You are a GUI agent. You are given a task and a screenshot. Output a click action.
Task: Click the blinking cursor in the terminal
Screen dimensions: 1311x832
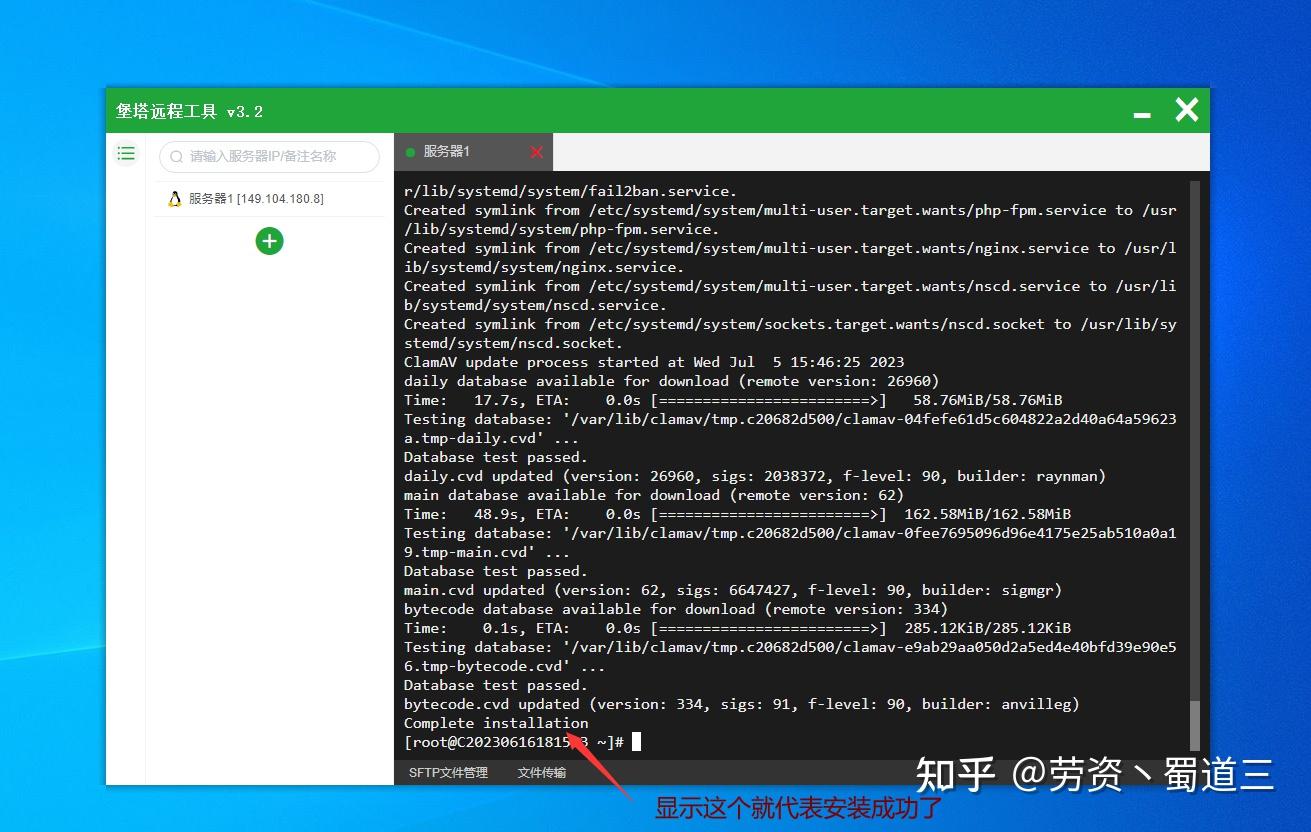637,741
